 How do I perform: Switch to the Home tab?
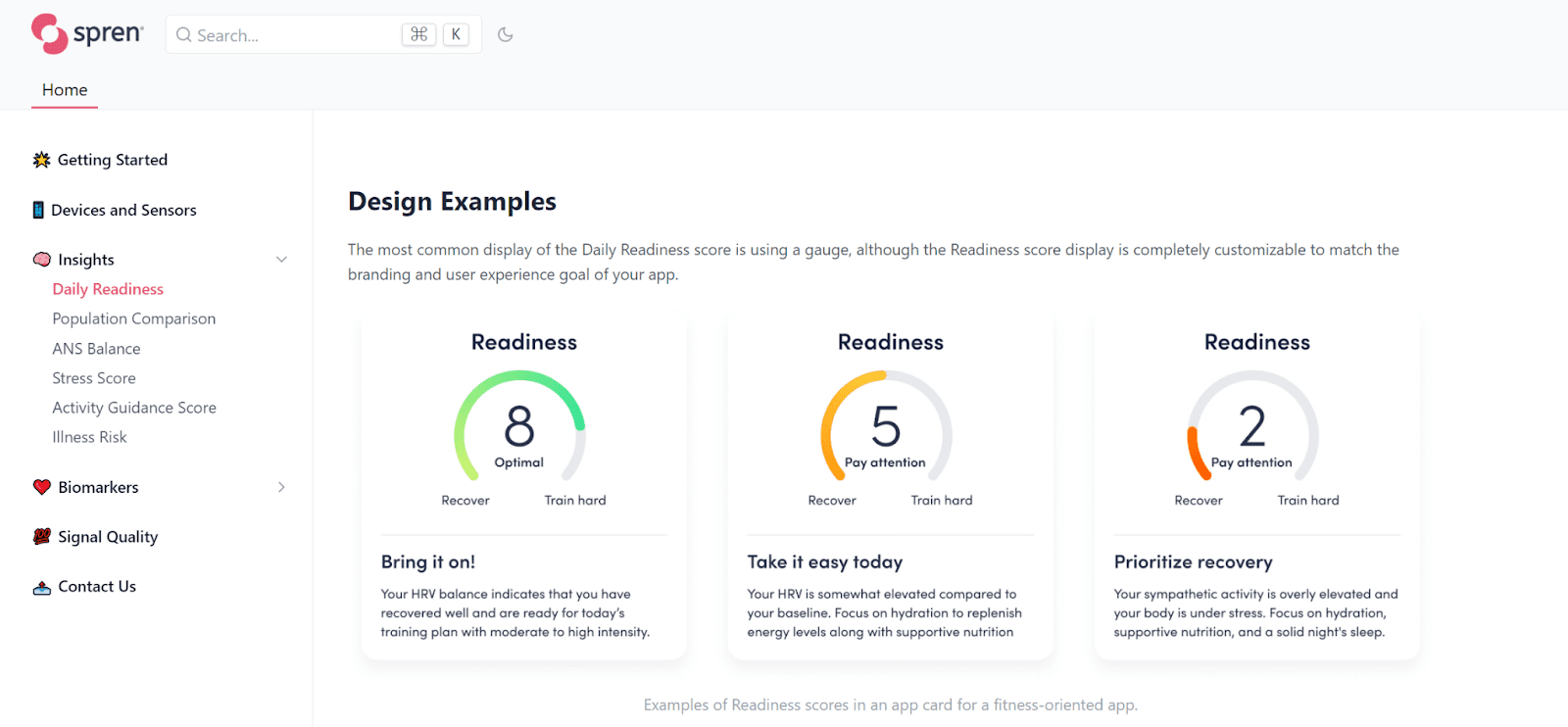point(64,89)
